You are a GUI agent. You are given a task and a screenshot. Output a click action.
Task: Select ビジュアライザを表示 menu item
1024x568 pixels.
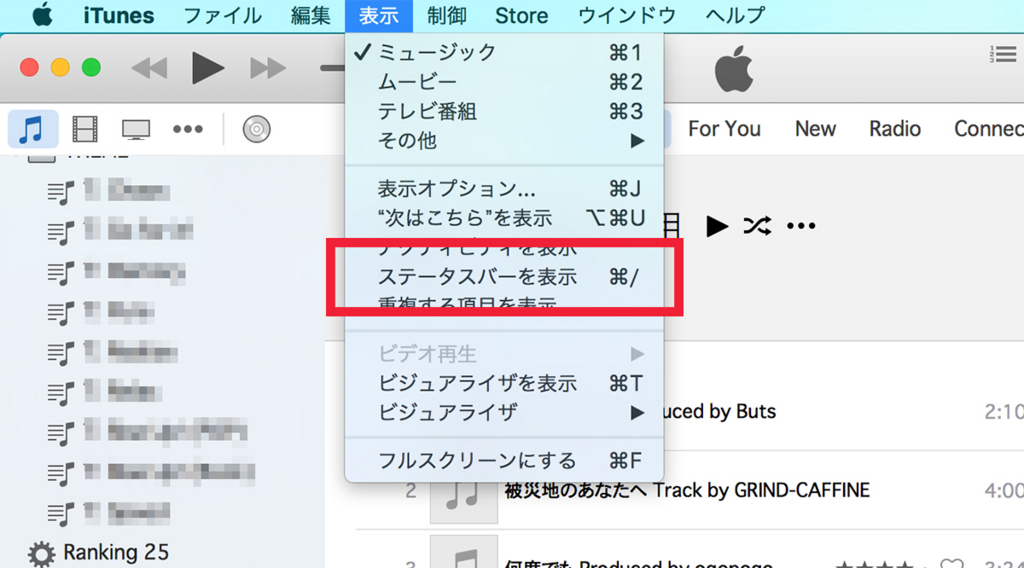tap(504, 383)
